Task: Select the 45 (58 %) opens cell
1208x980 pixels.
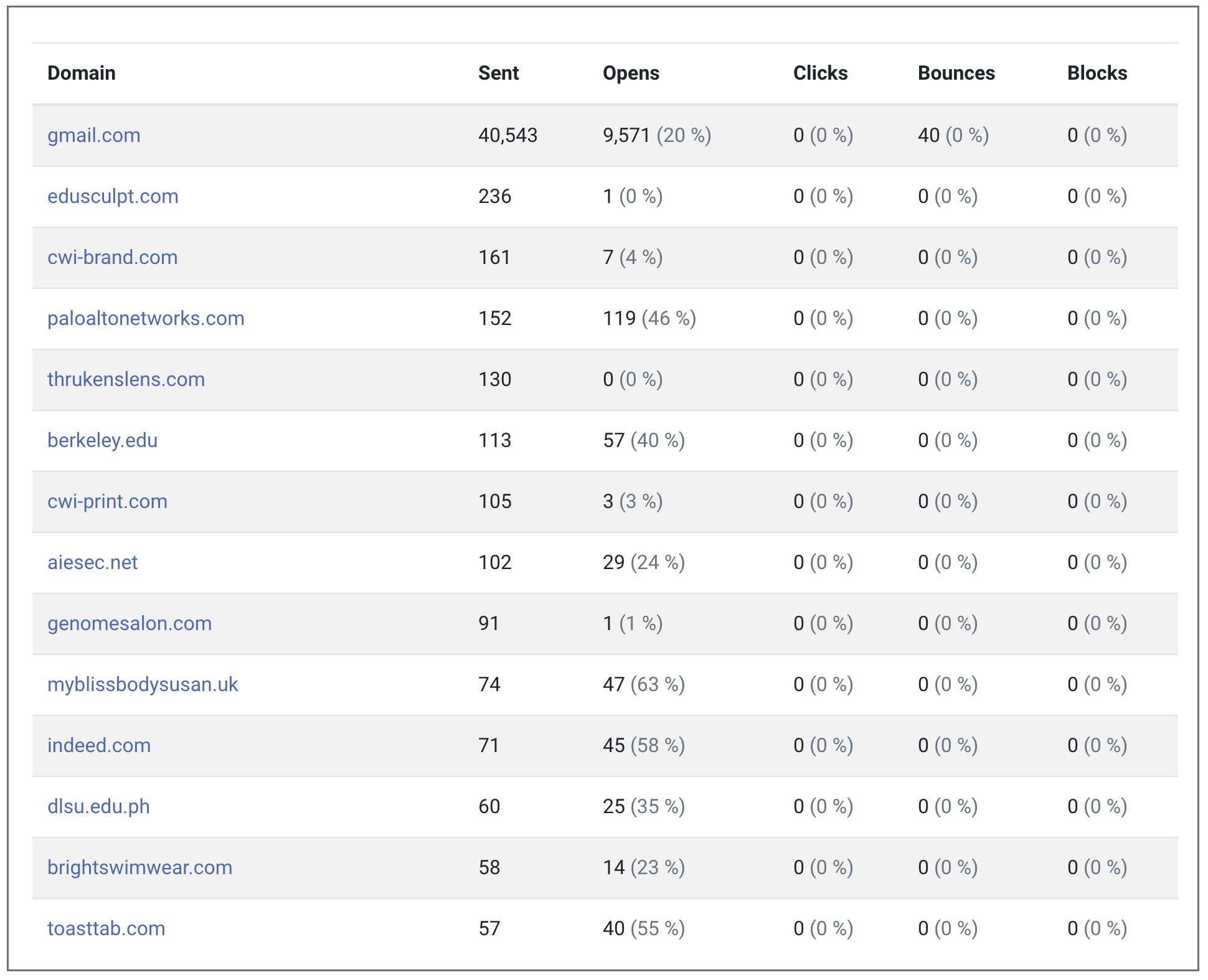Action: click(644, 745)
